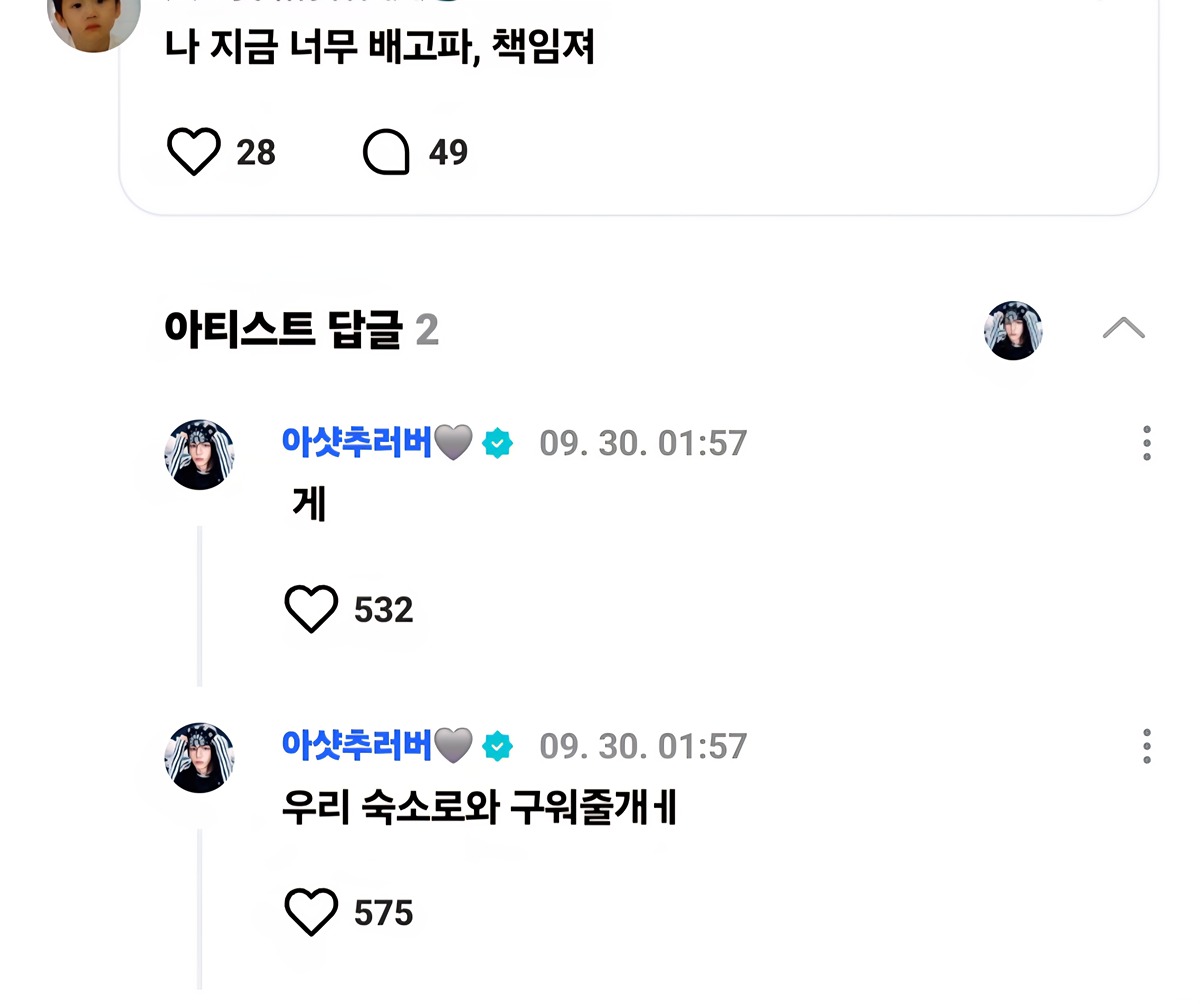Like the reply with 532 hearts
Image resolution: width=1200 pixels, height=1004 pixels.
pyautogui.click(x=312, y=609)
